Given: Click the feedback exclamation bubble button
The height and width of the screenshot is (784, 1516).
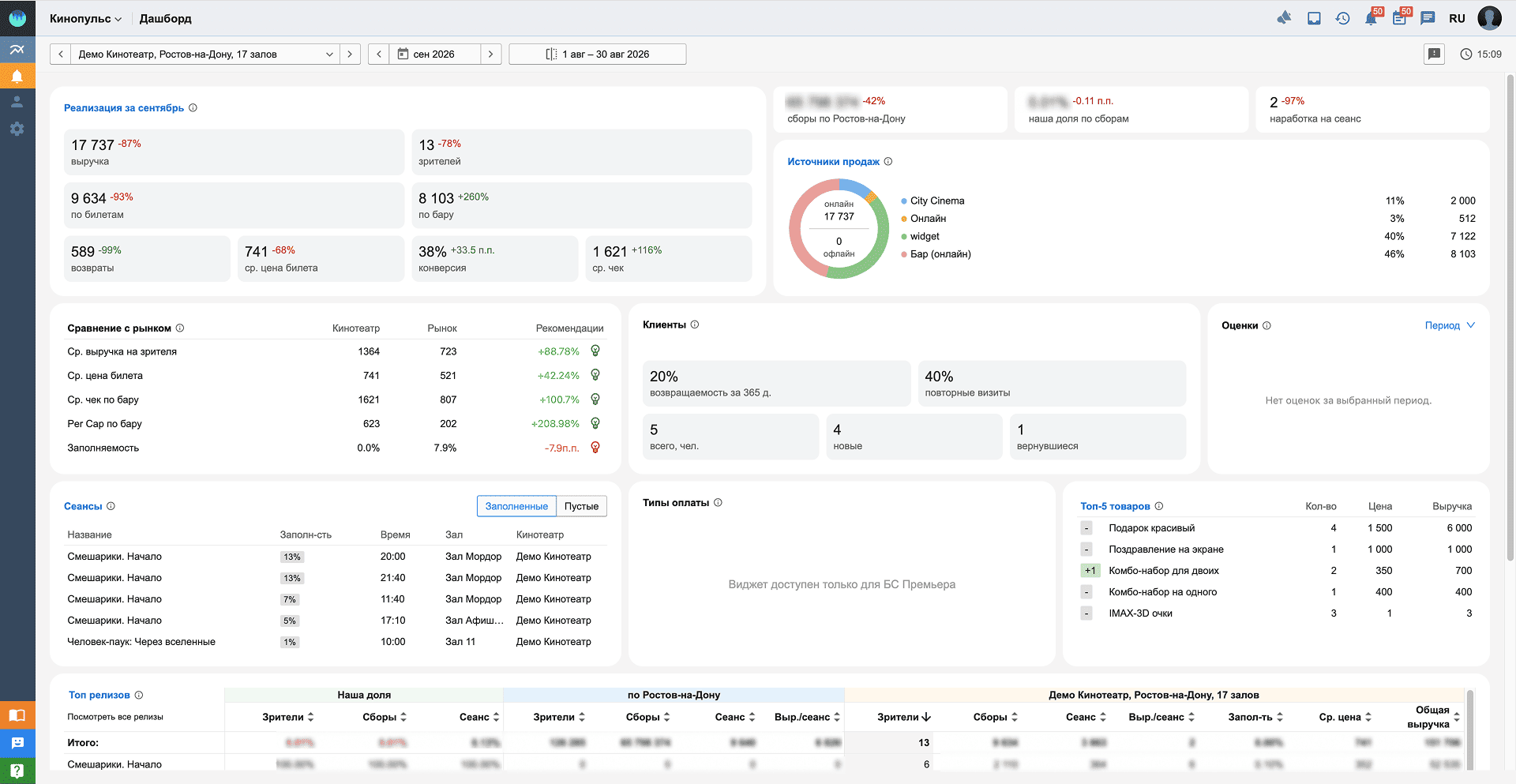Looking at the screenshot, I should pos(1434,54).
